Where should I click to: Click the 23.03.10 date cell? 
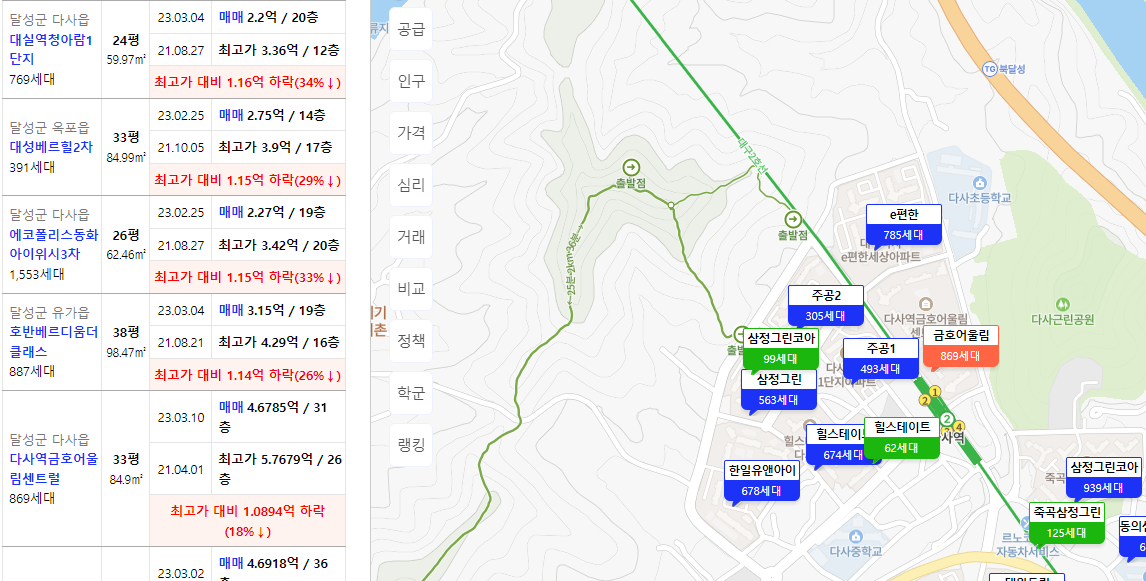(x=181, y=417)
